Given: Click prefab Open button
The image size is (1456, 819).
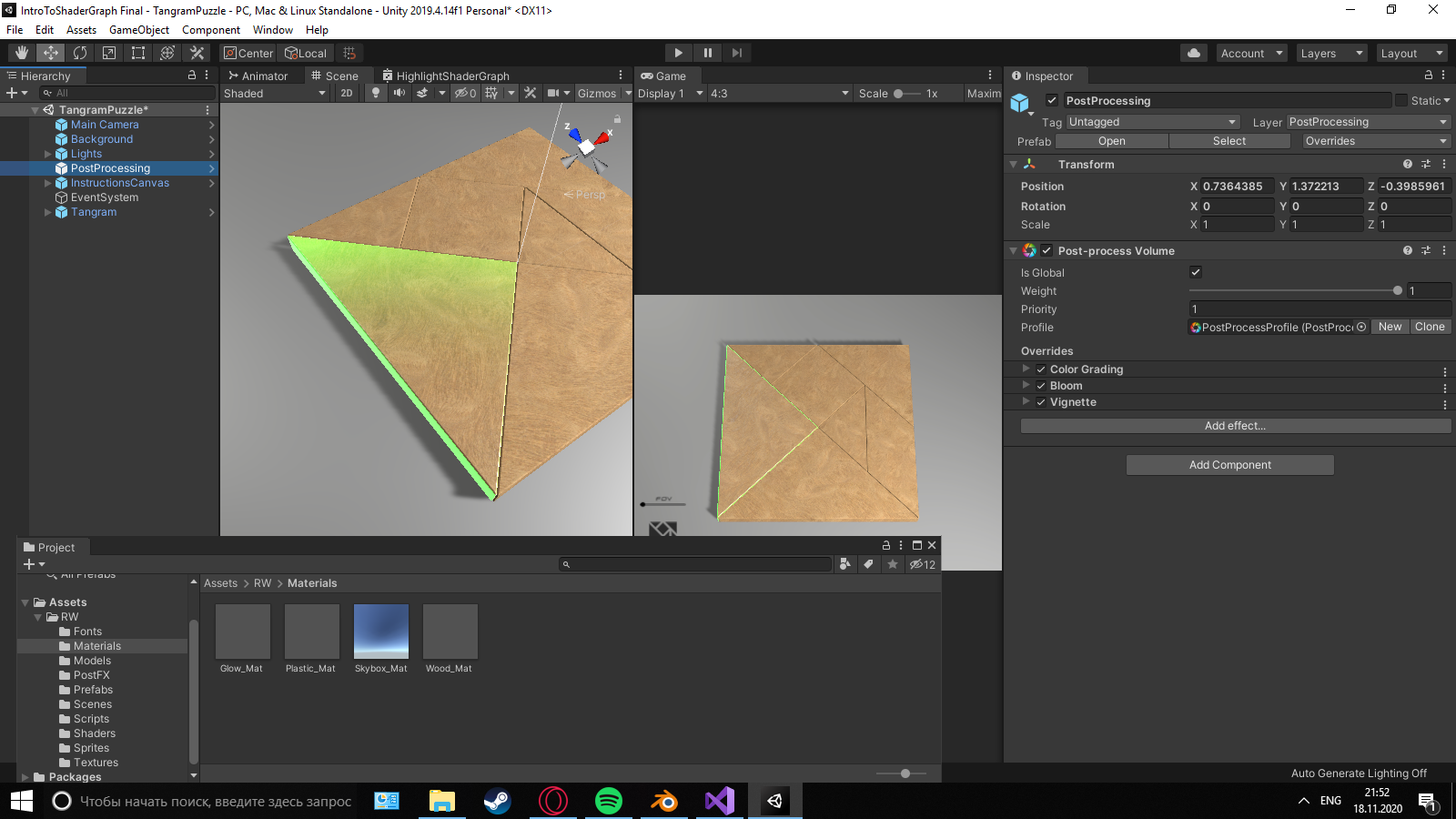Looking at the screenshot, I should point(1111,141).
